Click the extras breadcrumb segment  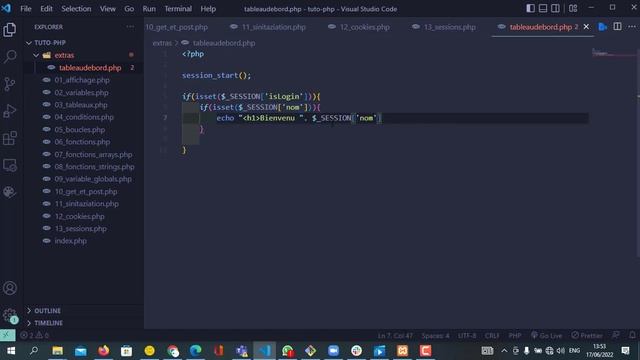pyautogui.click(x=162, y=43)
